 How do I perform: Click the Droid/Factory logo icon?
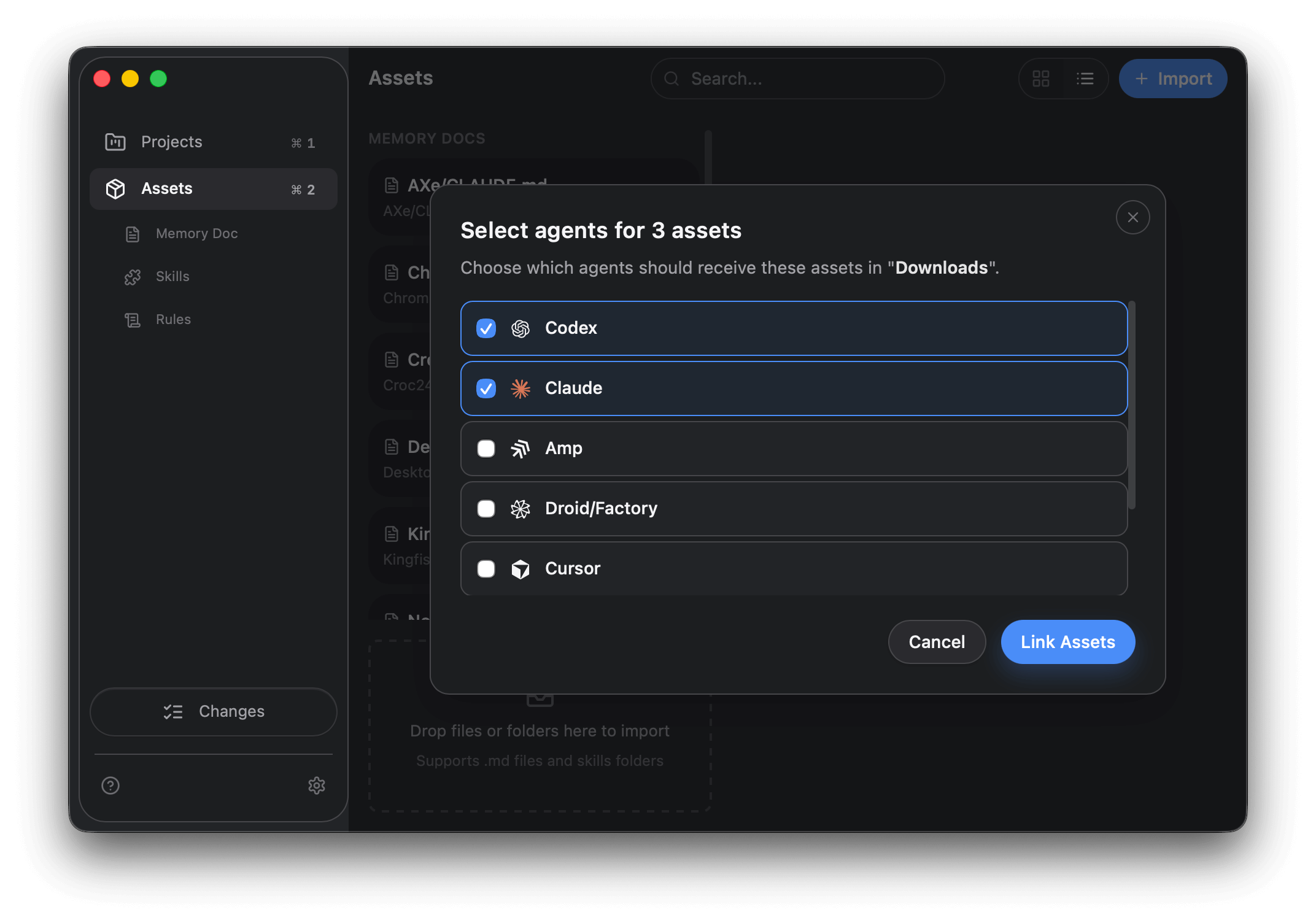click(521, 509)
